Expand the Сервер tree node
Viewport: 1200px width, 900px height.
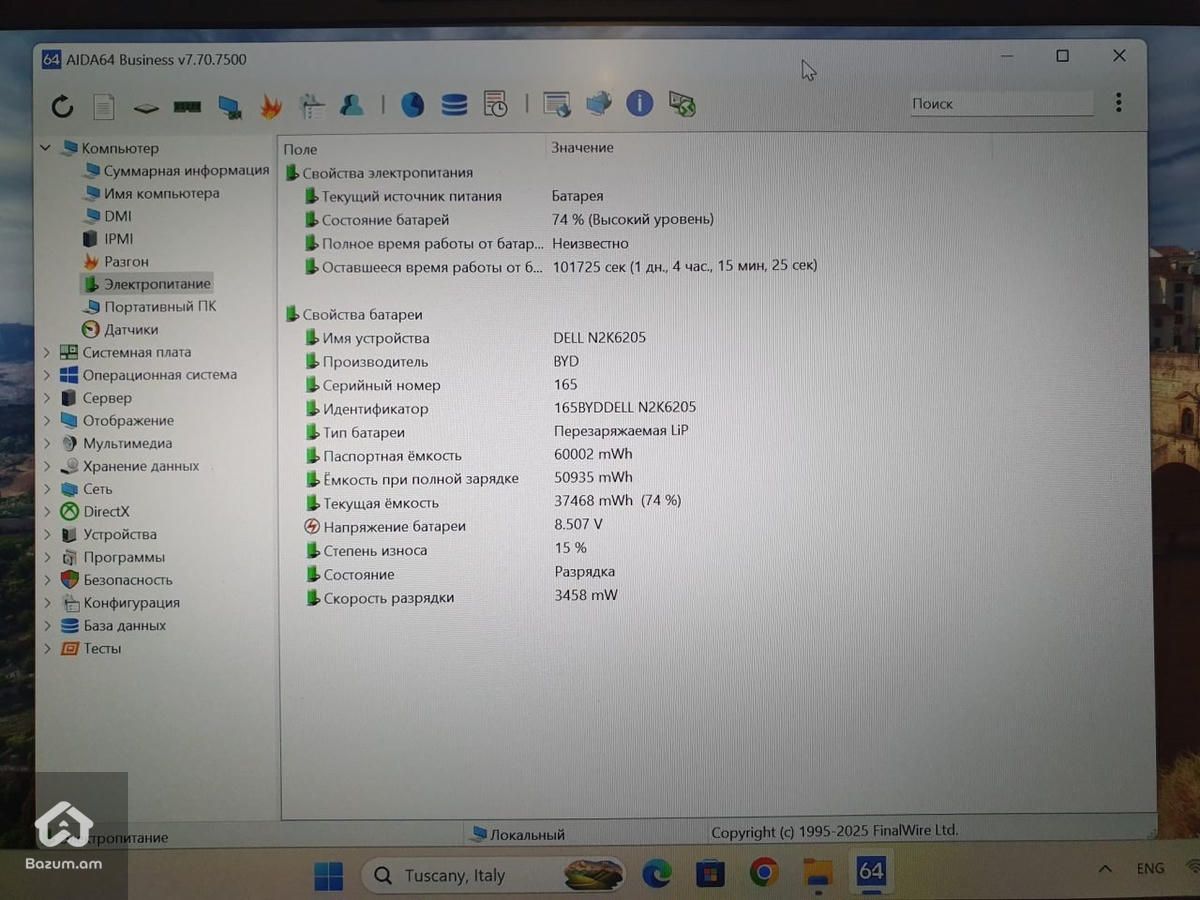(46, 398)
